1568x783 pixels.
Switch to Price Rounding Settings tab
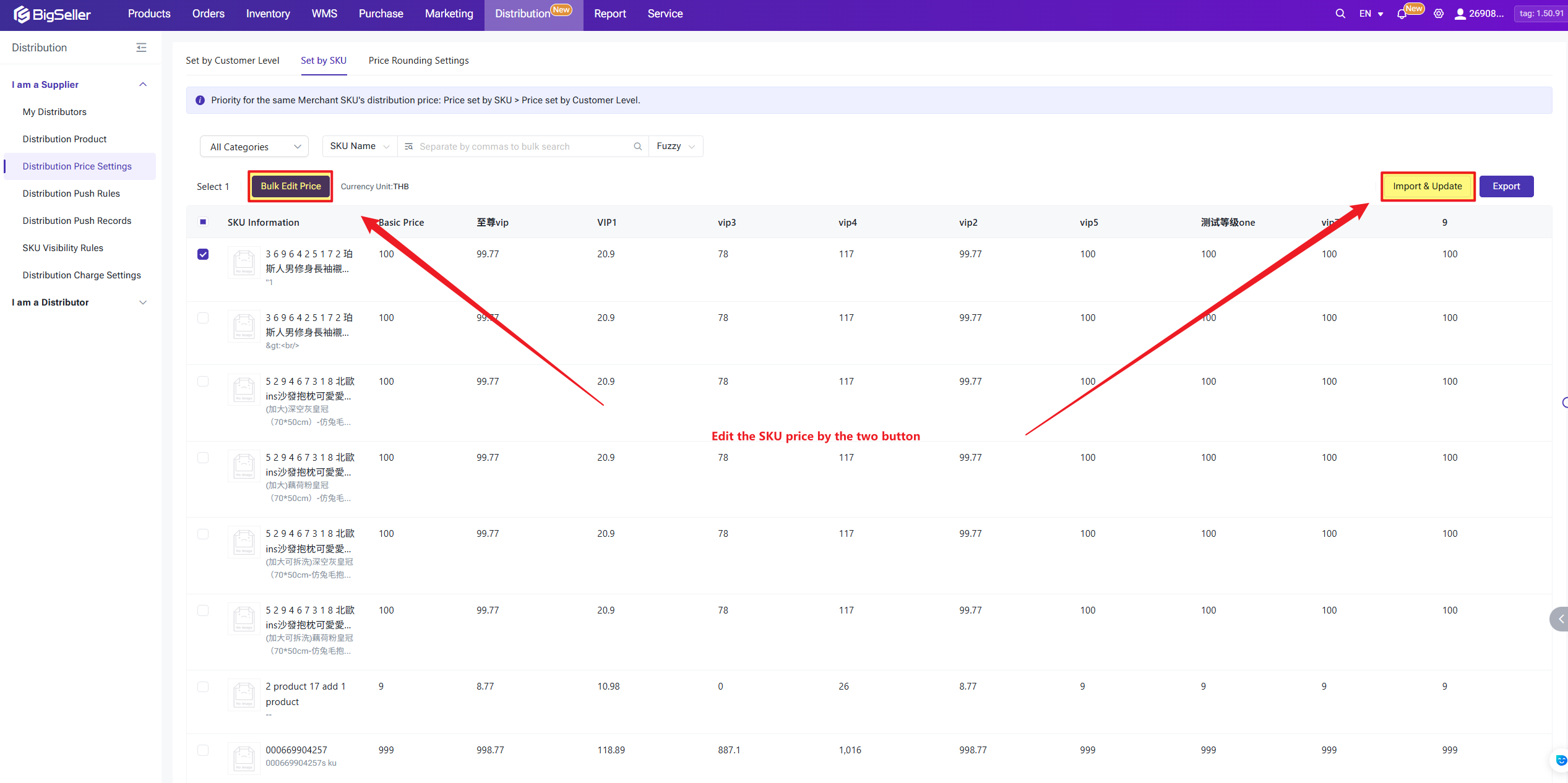click(x=418, y=61)
